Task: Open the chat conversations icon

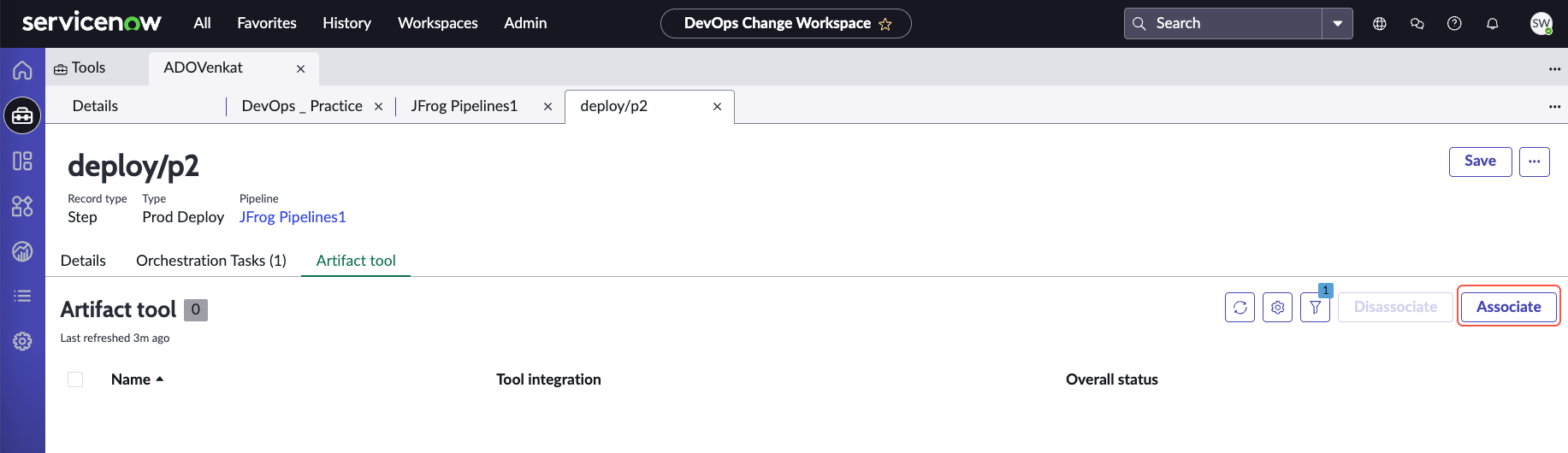Action: coord(1417,24)
